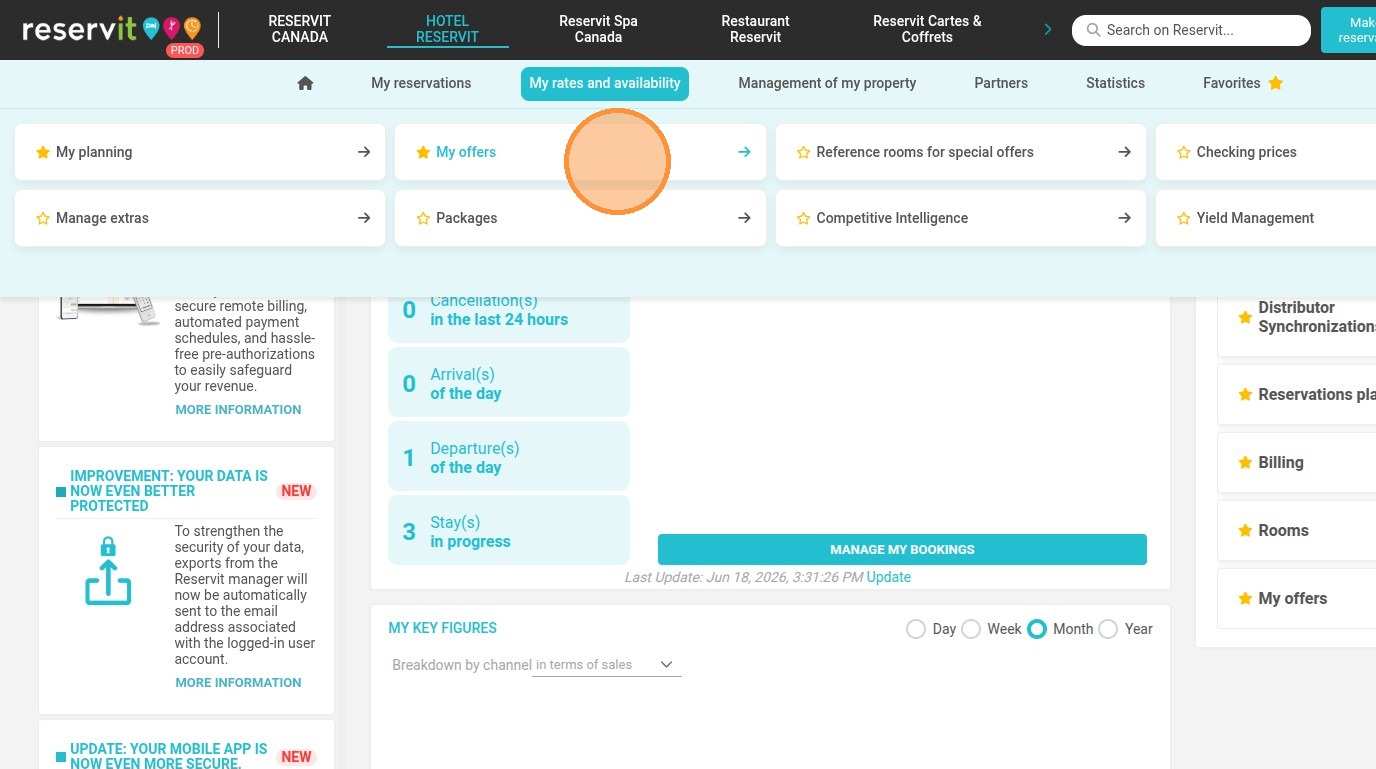Open the Rooms shortcut
Viewport: 1376px width, 769px height.
pyautogui.click(x=1297, y=530)
